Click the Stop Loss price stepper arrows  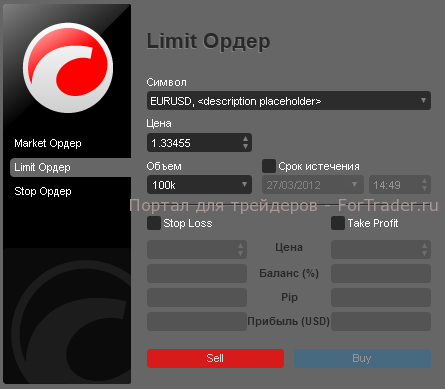tap(240, 249)
